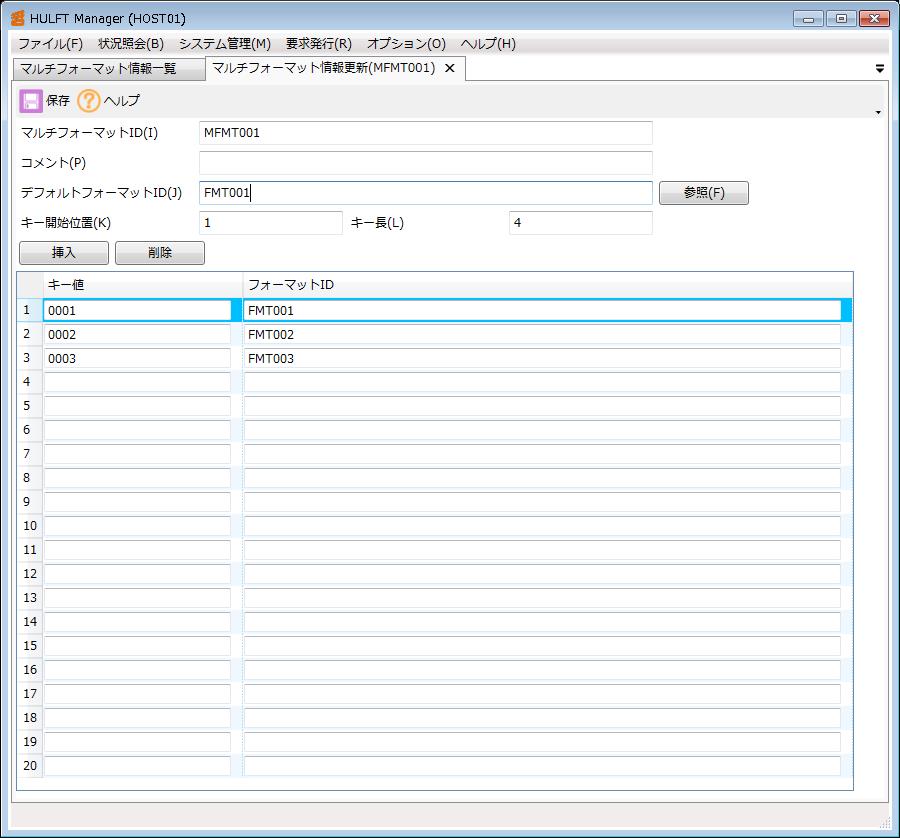This screenshot has width=900, height=838.
Task: Click the キー開始位置 field
Action: tap(270, 223)
